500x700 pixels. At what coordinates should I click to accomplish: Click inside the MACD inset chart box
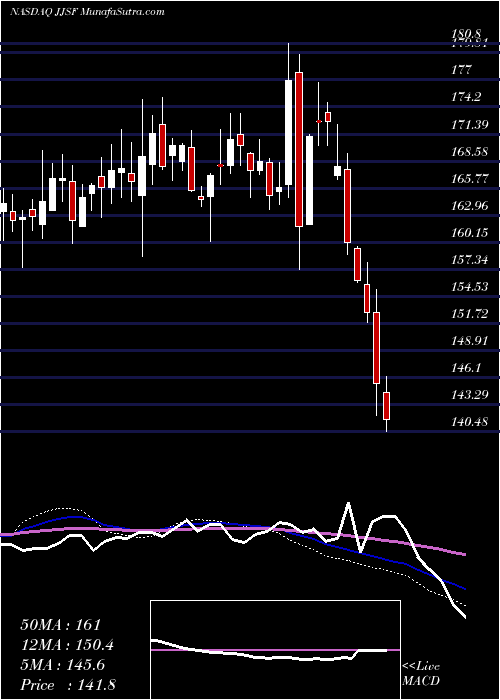tap(275, 650)
